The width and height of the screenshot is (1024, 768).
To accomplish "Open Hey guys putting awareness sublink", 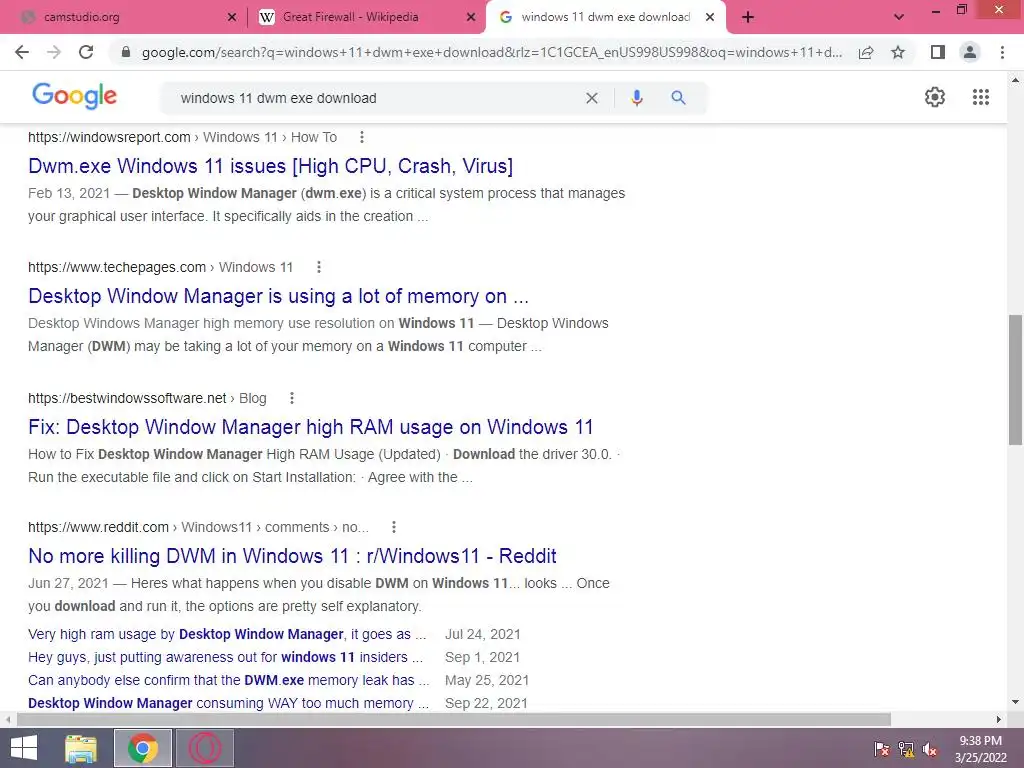I will point(225,657).
